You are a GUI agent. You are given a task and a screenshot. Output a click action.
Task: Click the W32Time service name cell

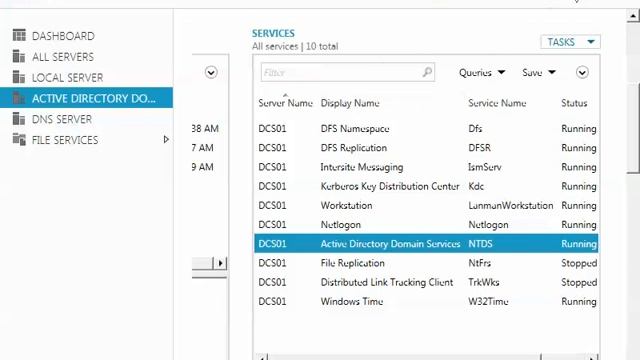(488, 301)
